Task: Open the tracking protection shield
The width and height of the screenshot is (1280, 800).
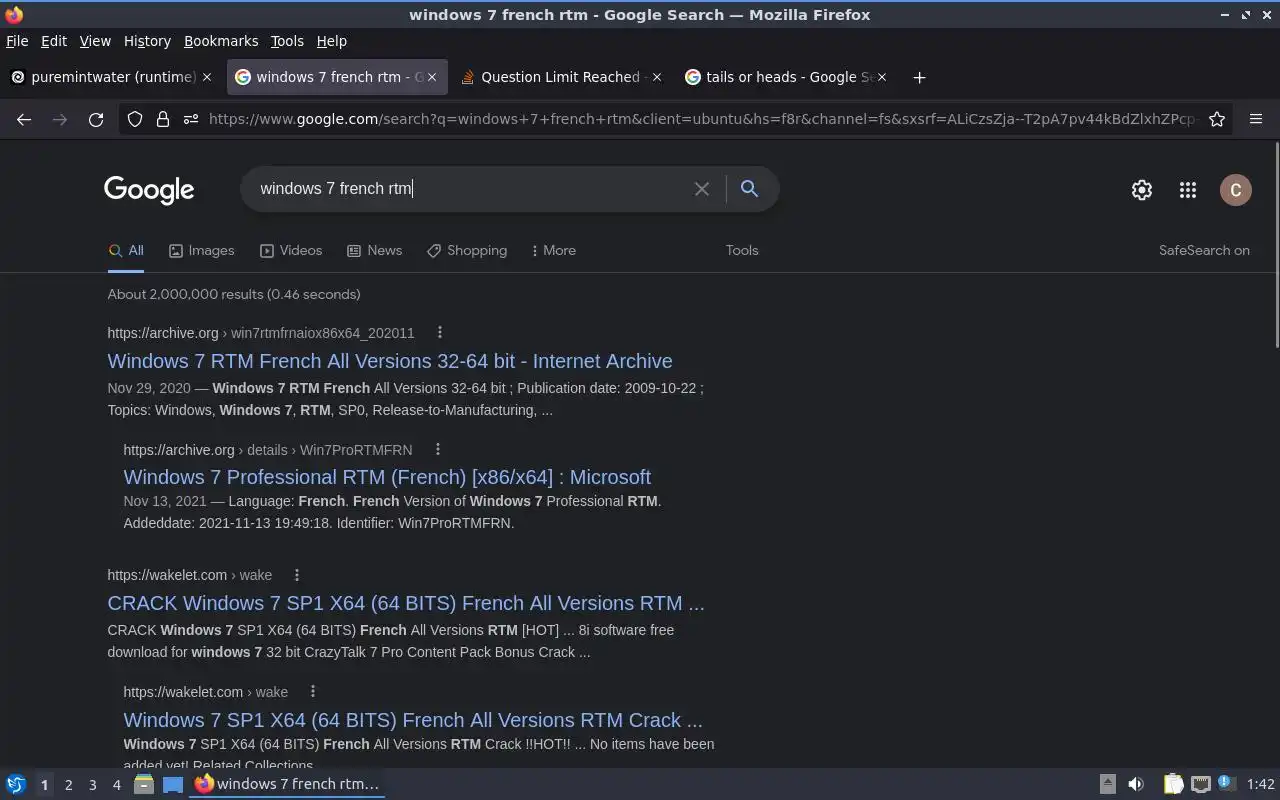Action: coord(135,119)
